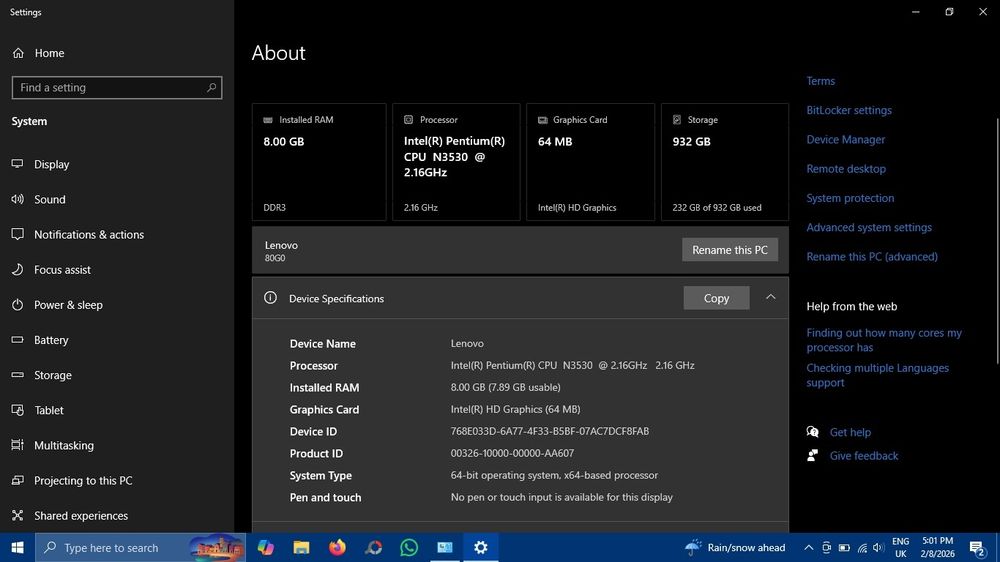Open Display settings

pos(51,164)
